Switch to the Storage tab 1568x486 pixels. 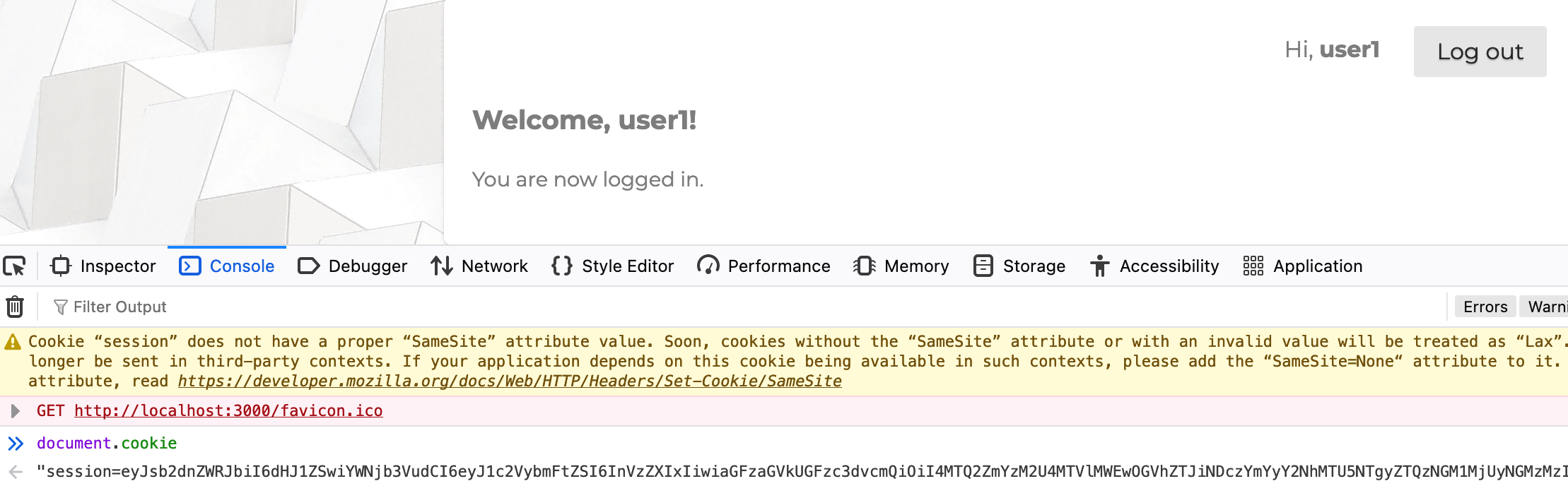coord(1034,266)
